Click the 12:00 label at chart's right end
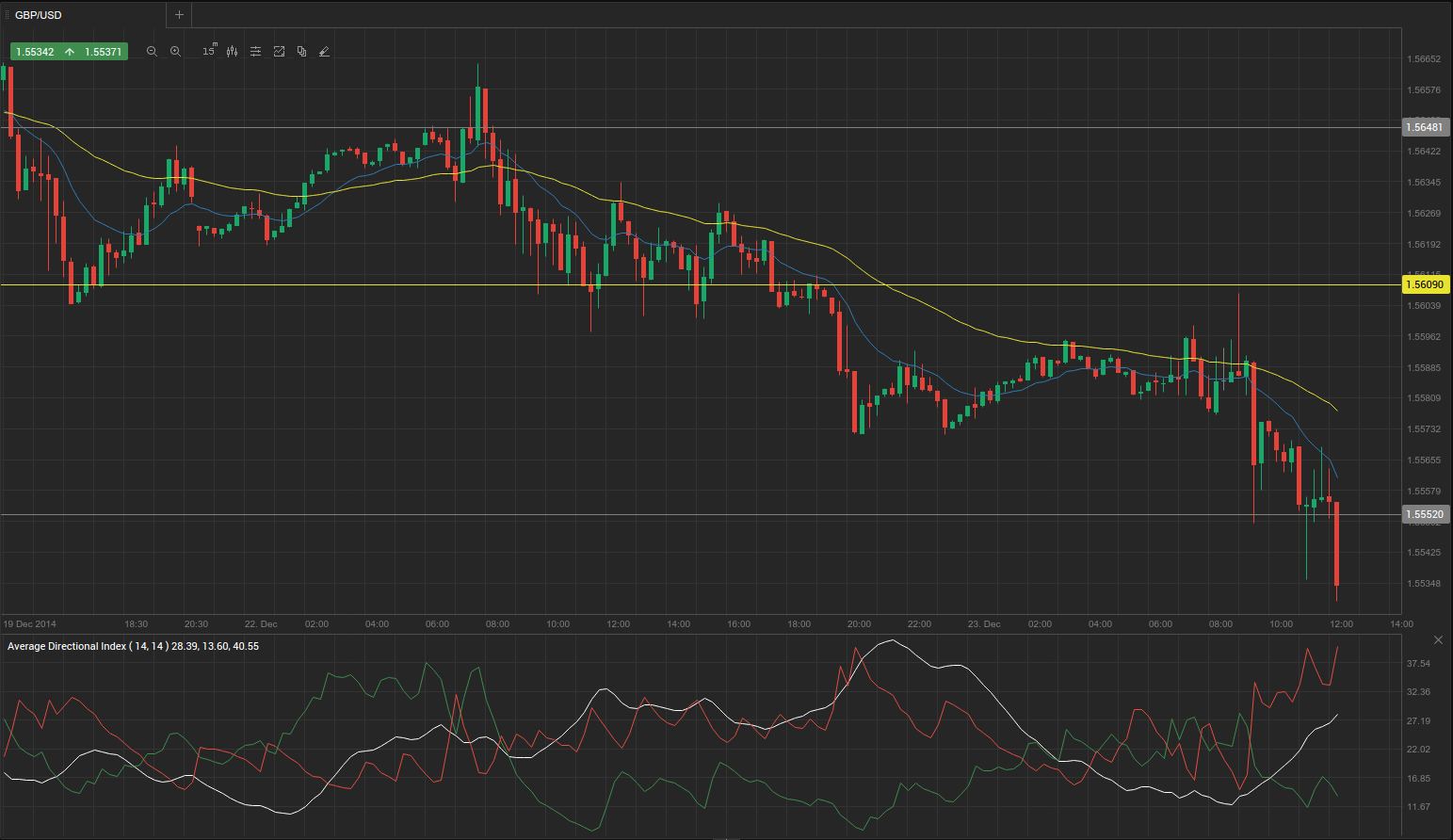The height and width of the screenshot is (840, 1453). point(1341,623)
